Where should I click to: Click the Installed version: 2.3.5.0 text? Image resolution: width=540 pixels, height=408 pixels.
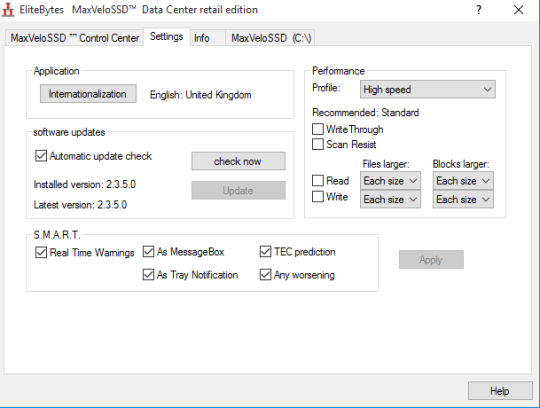pos(85,185)
